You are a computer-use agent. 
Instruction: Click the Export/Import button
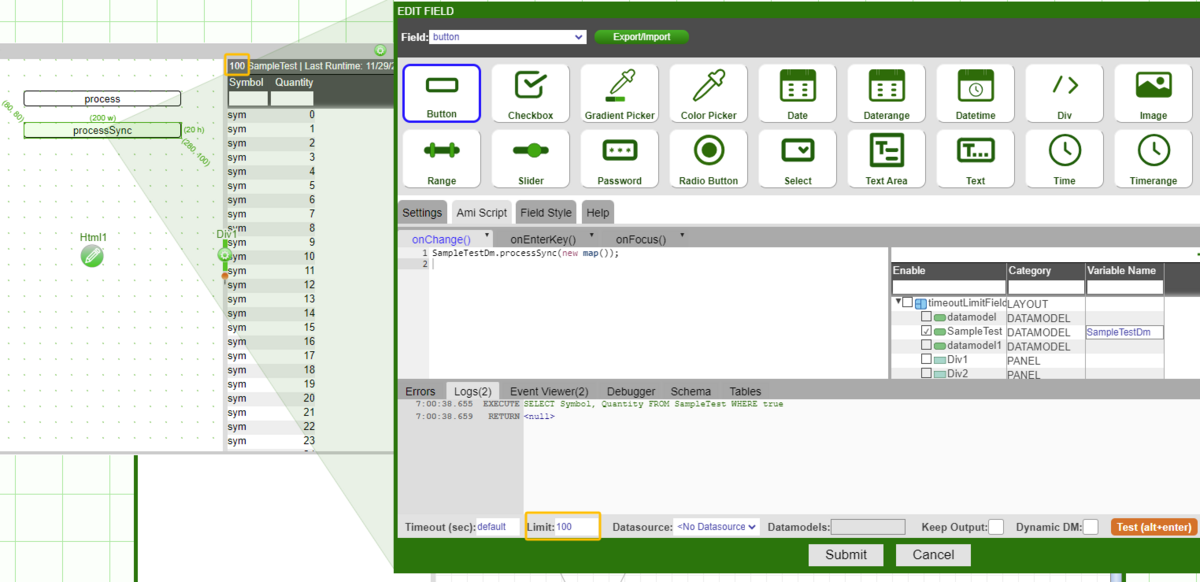click(641, 36)
